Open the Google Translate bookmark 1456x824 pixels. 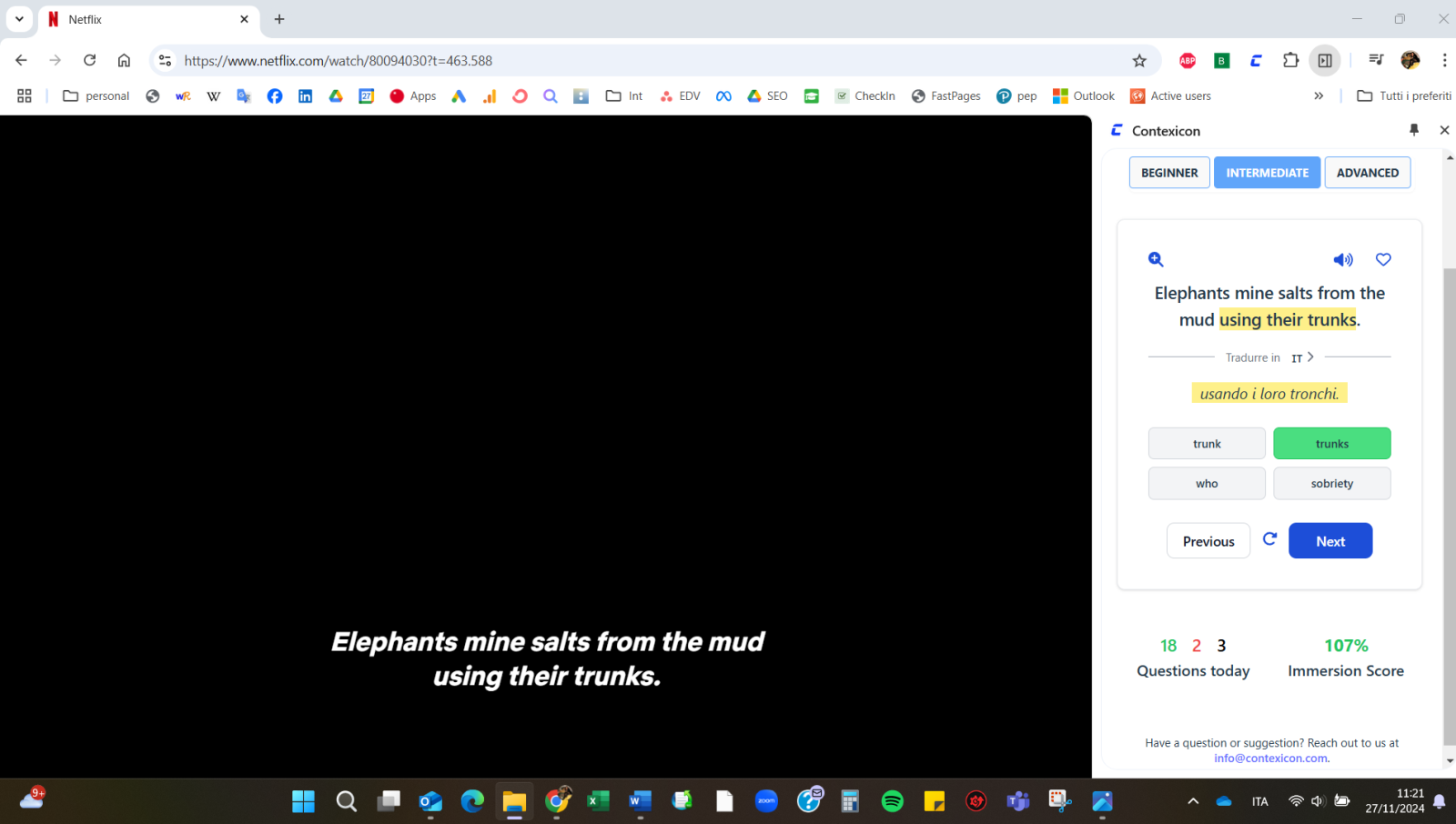coord(243,95)
